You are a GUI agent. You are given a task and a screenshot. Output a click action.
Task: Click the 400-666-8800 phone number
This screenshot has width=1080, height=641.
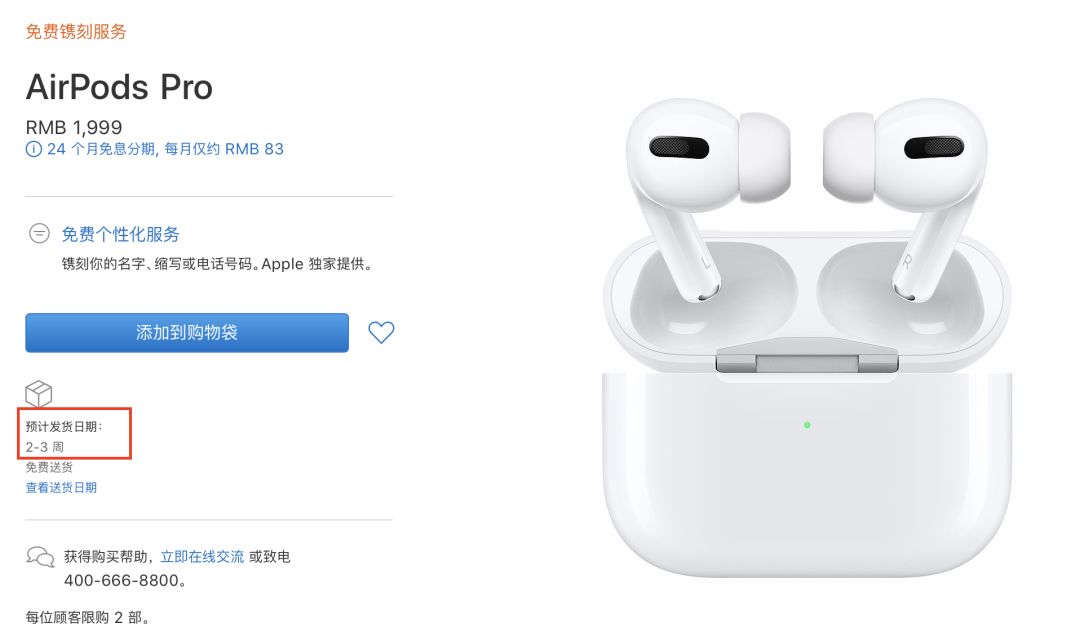tap(122, 580)
